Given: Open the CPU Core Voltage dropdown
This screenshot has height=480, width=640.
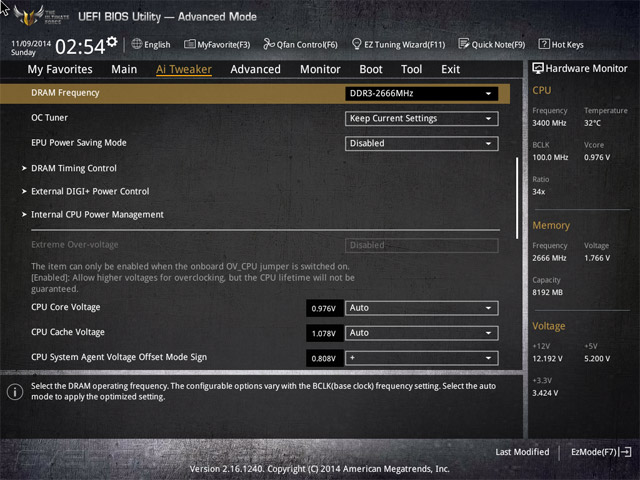Looking at the screenshot, I should tap(422, 308).
